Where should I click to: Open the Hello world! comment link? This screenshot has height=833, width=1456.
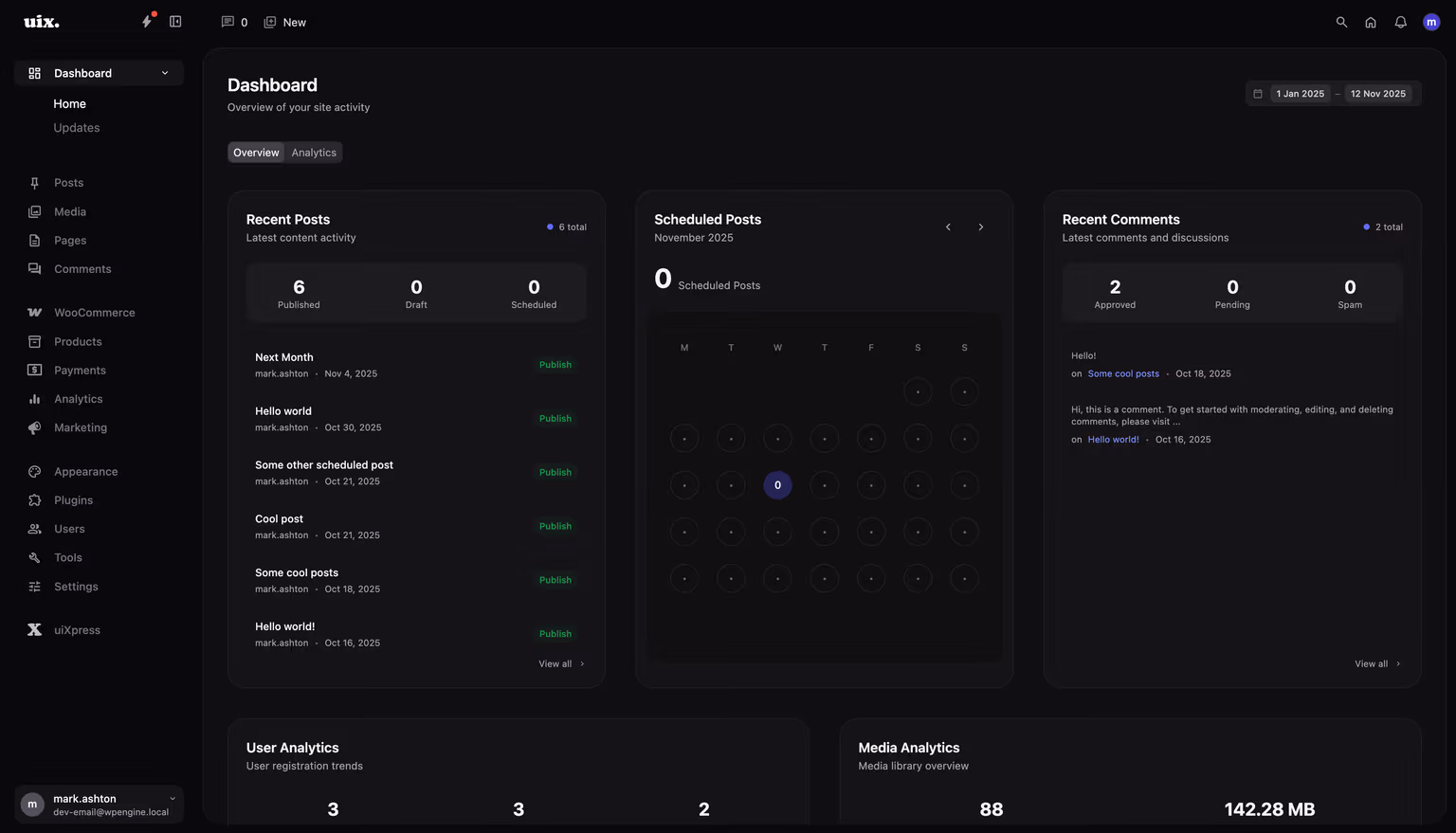click(x=1113, y=439)
